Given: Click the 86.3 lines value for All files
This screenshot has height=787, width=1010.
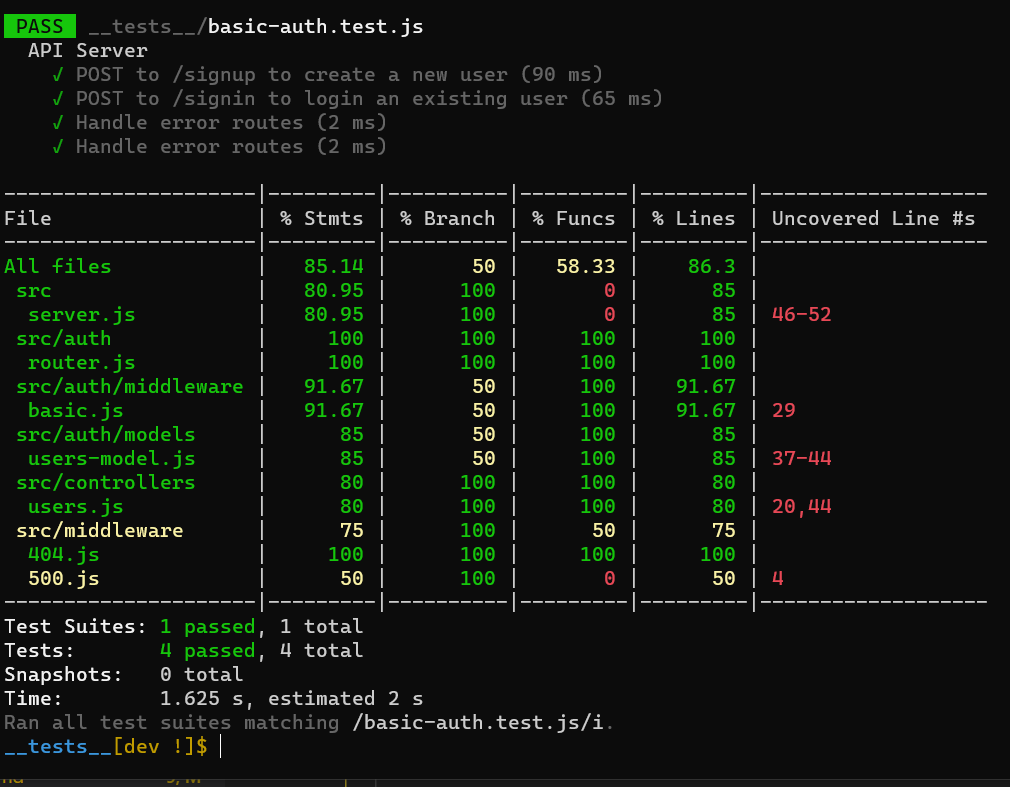Looking at the screenshot, I should (712, 266).
